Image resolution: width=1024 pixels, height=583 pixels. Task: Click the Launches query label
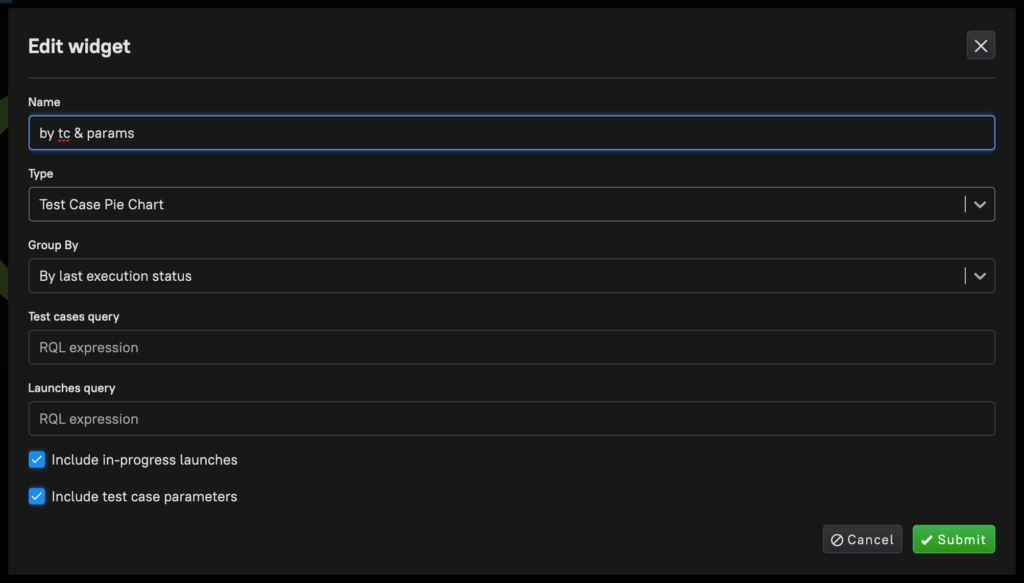point(72,388)
